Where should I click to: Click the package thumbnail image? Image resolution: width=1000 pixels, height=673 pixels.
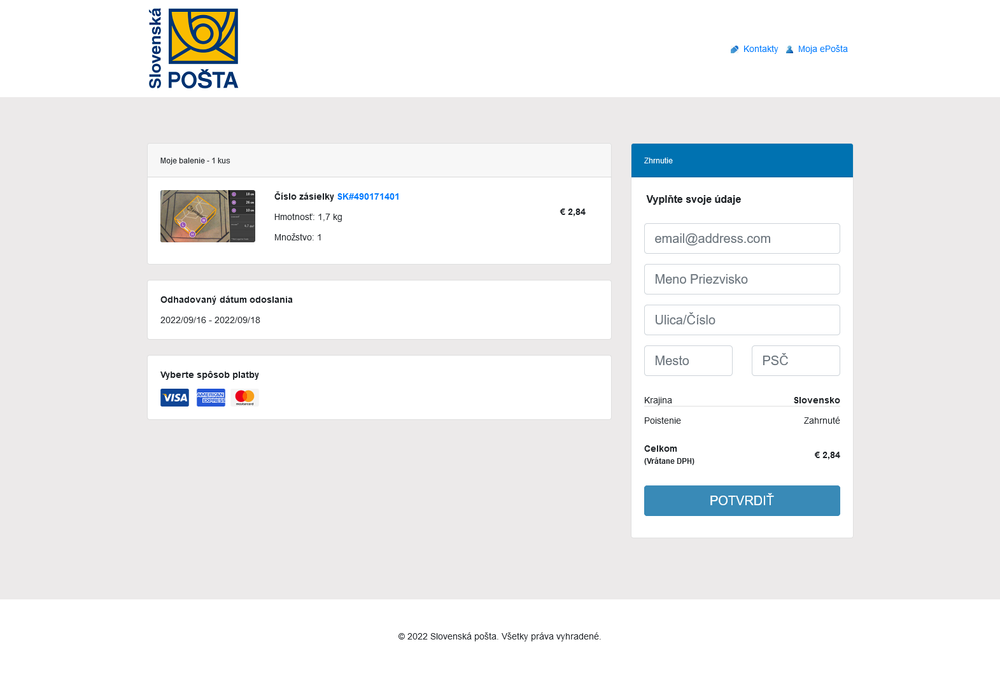click(207, 216)
